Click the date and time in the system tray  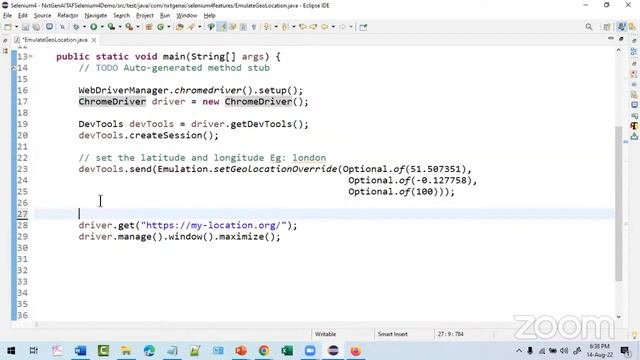point(599,351)
